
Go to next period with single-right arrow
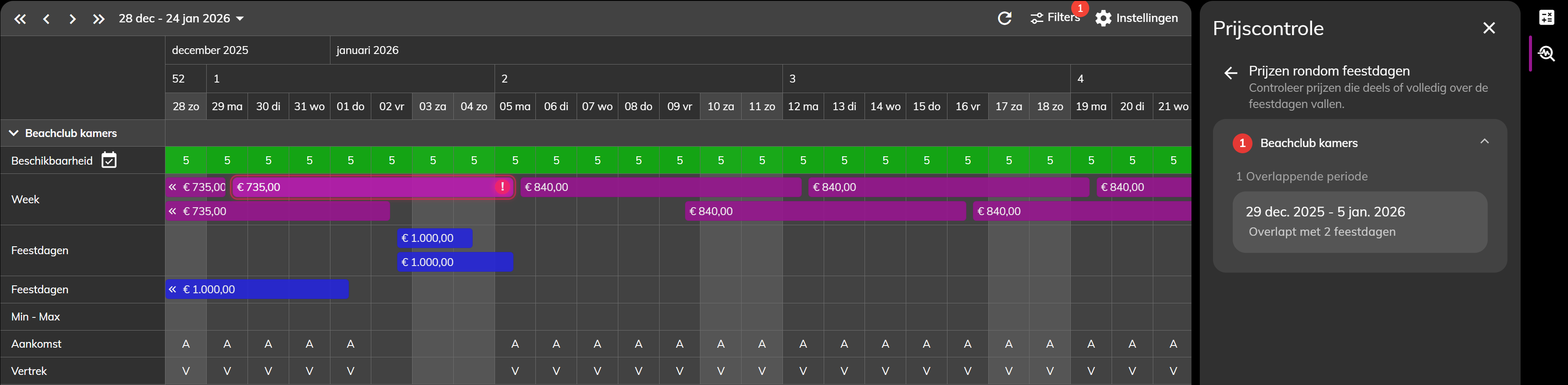click(x=72, y=19)
